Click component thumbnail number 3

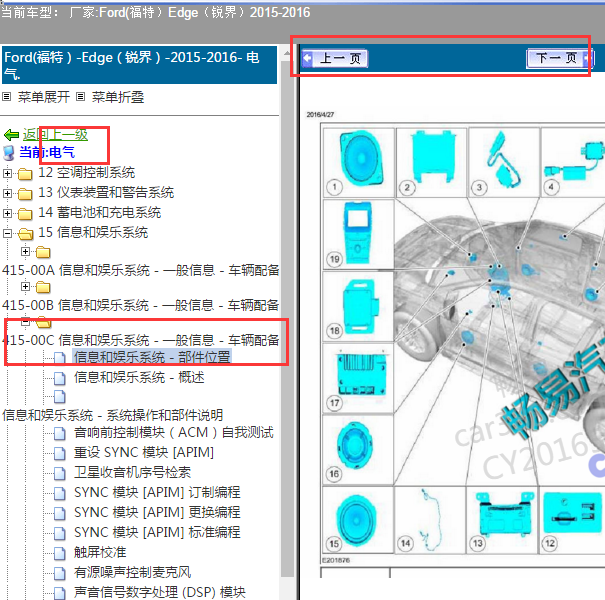point(504,162)
